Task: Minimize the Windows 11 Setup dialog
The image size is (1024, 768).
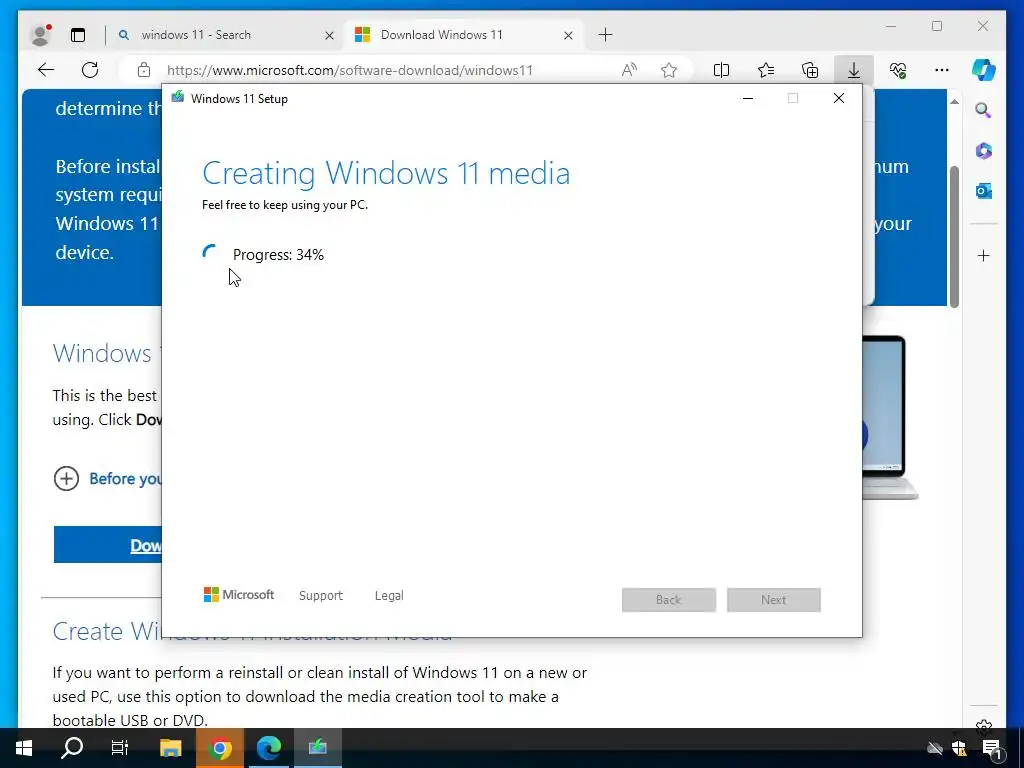Action: click(748, 98)
